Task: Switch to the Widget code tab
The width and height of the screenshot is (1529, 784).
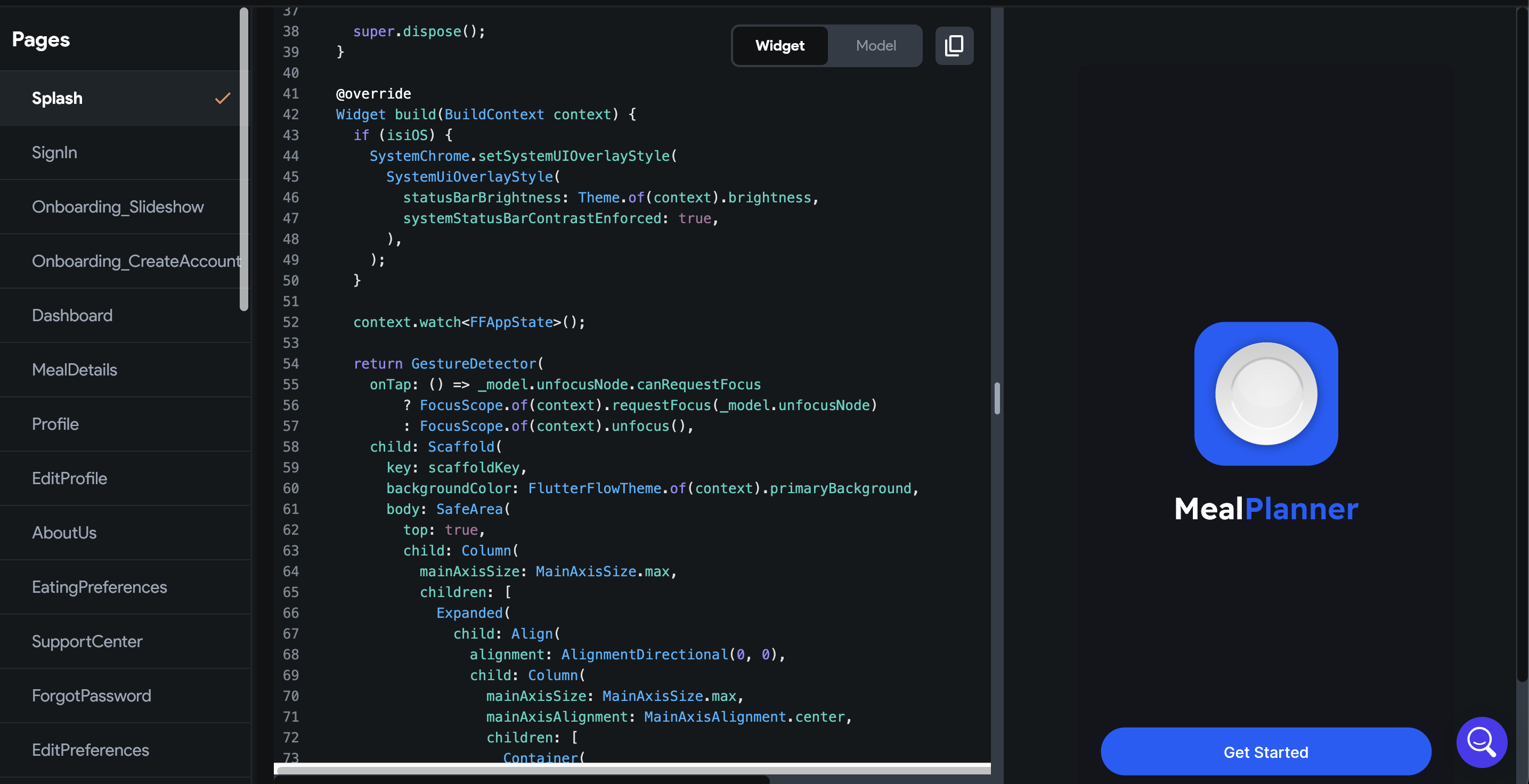Action: point(779,46)
